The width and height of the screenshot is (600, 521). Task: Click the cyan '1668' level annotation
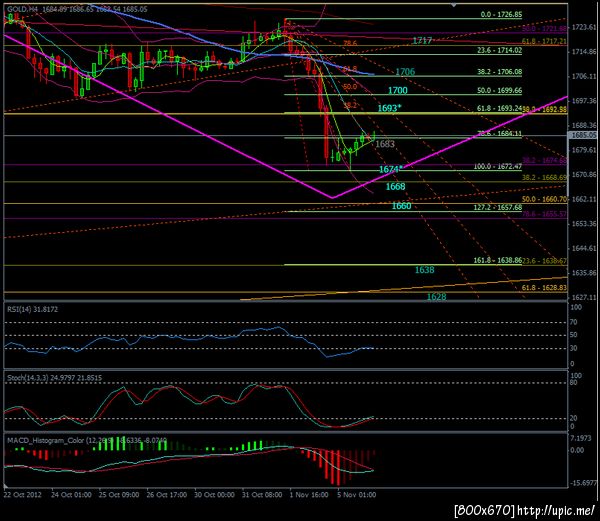pyautogui.click(x=395, y=186)
